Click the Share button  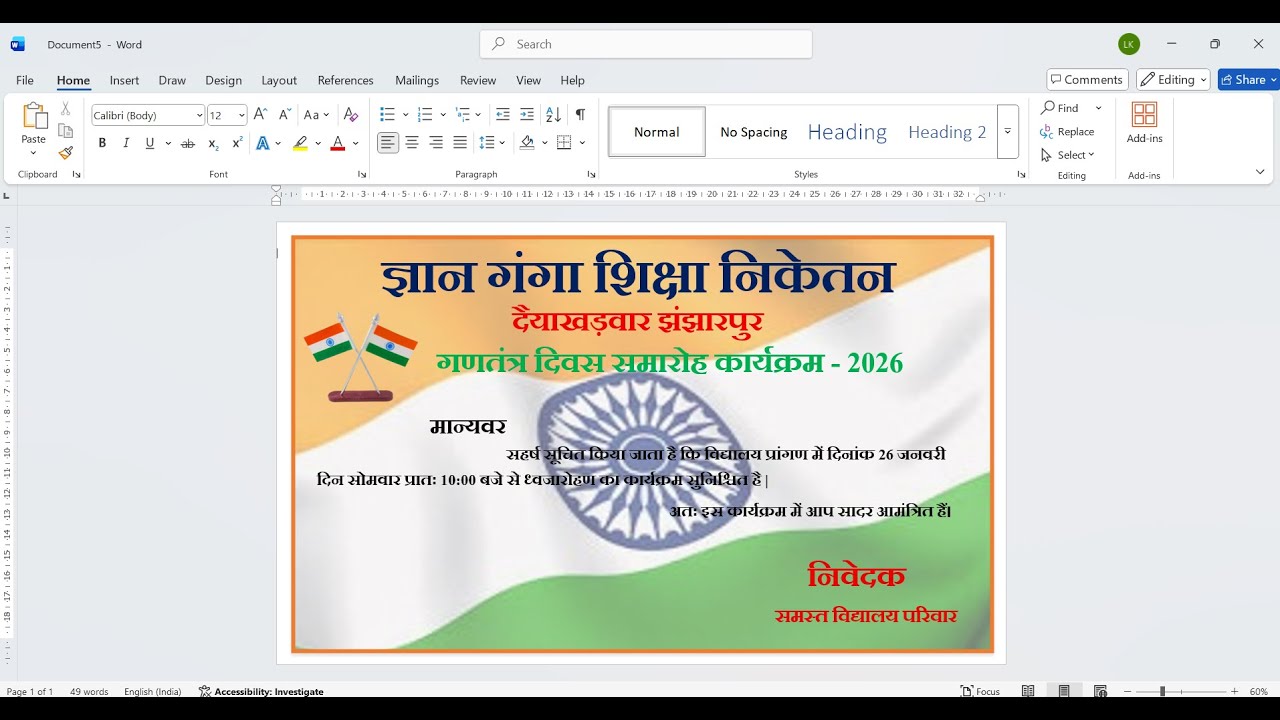click(x=1248, y=80)
